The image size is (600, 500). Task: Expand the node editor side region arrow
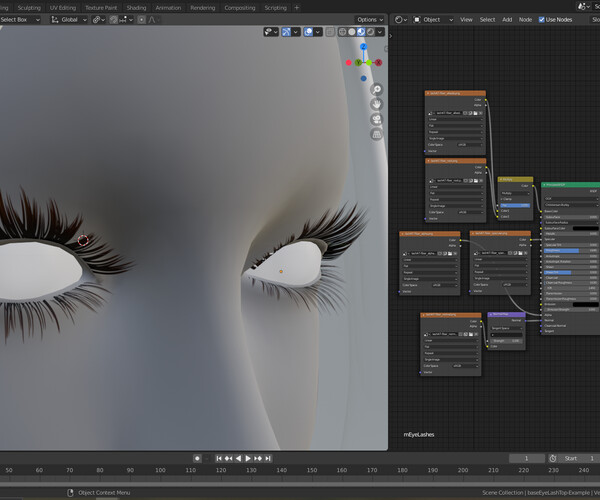point(391,36)
